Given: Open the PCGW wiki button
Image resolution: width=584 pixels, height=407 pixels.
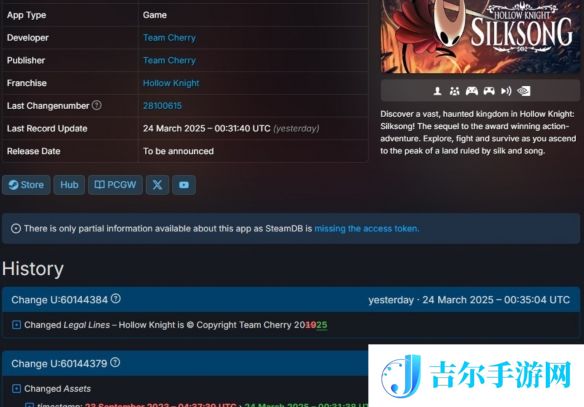Looking at the screenshot, I should coord(115,185).
